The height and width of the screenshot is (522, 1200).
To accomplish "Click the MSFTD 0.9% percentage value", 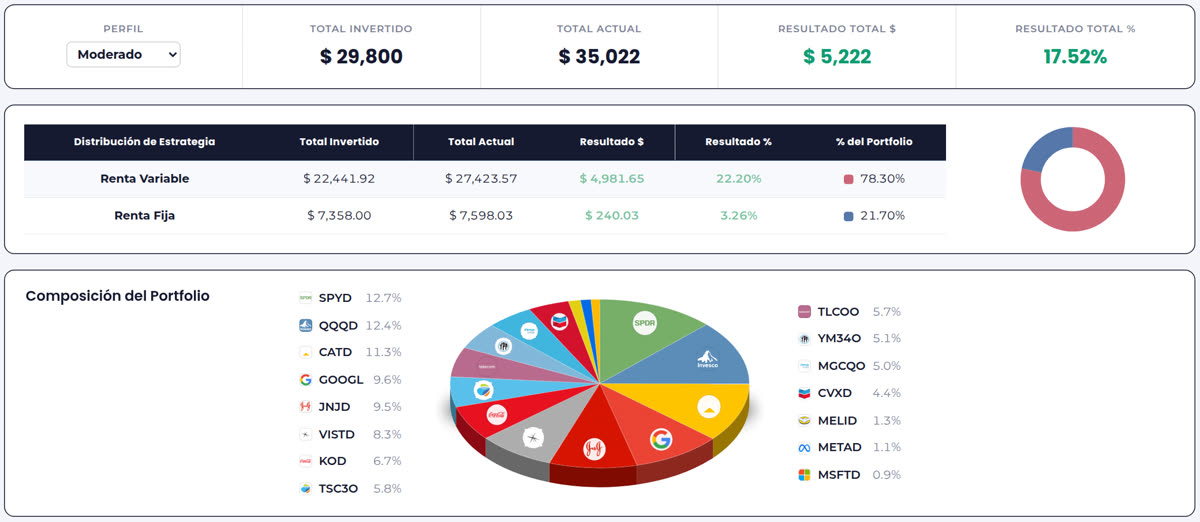I will [886, 475].
